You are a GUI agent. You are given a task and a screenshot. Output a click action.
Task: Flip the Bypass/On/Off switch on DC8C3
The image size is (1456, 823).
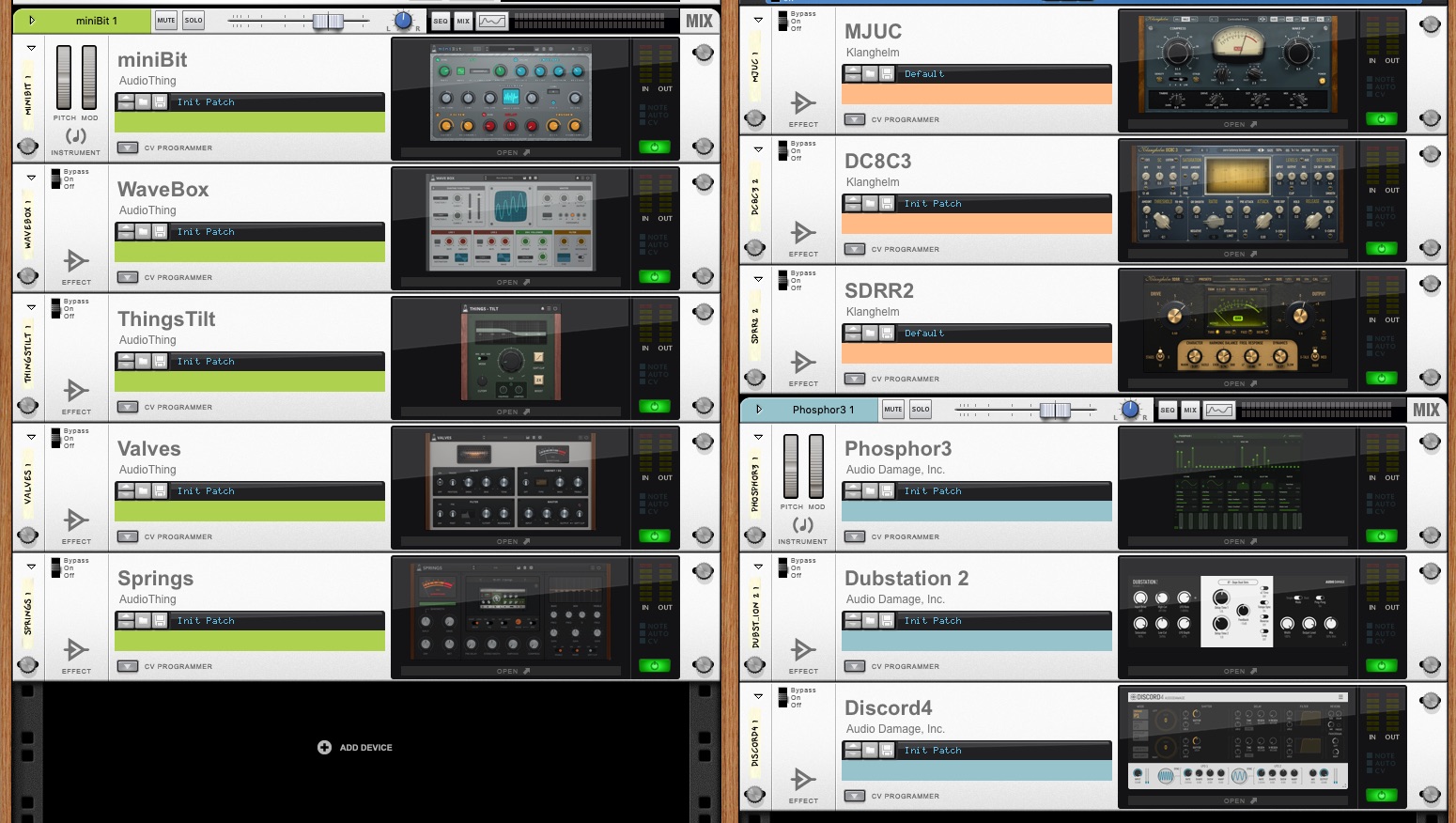pyautogui.click(x=782, y=151)
